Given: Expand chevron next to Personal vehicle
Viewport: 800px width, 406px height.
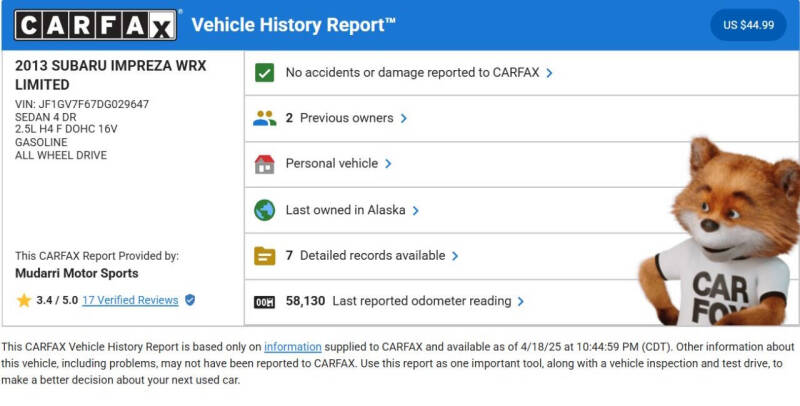Looking at the screenshot, I should coord(388,164).
